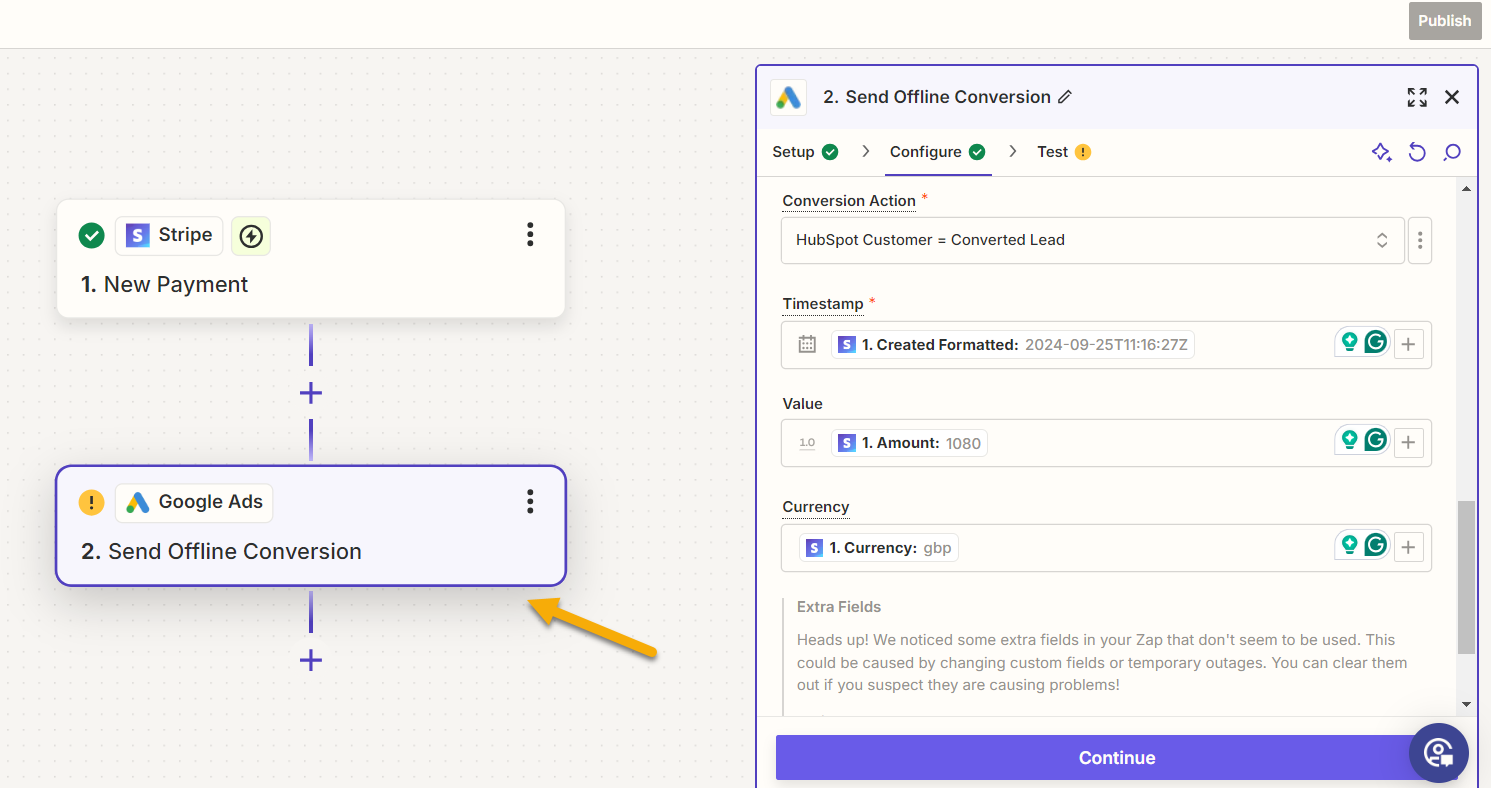Click the Grammarly icon in the Timestamp field
The height and width of the screenshot is (788, 1491).
point(1376,342)
